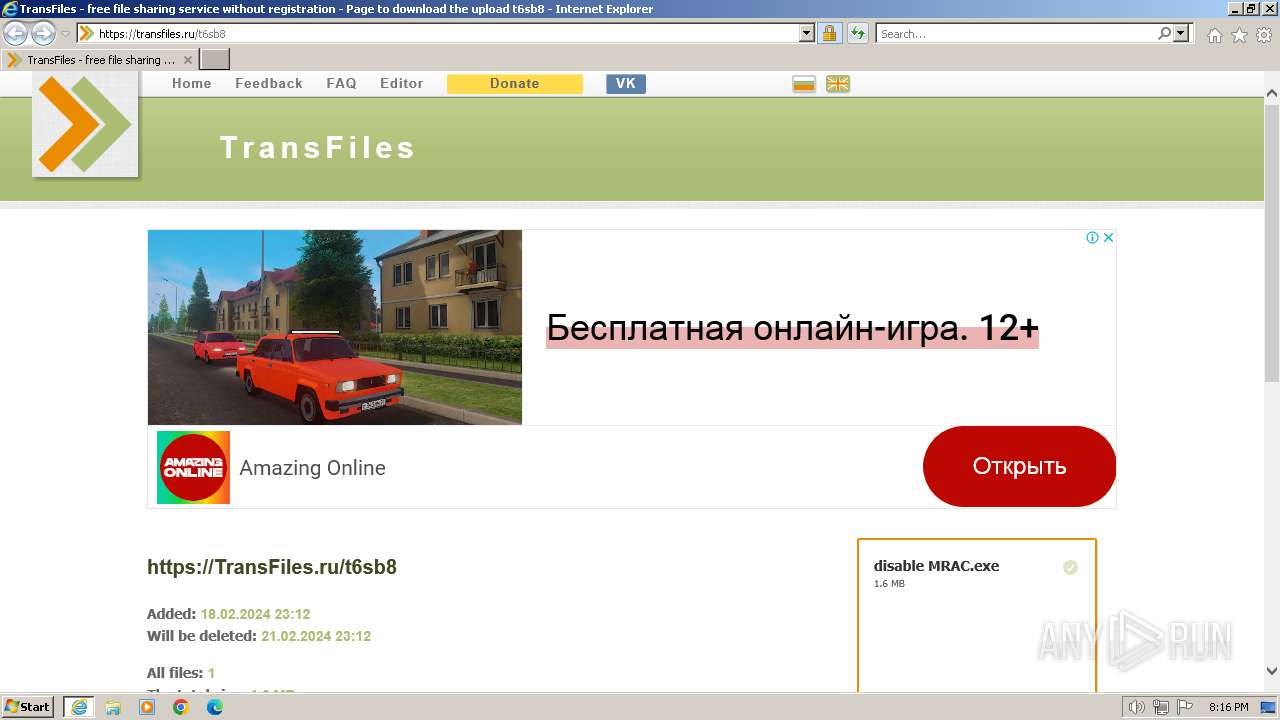Click the taskbar clock 8:16 PM
The width and height of the screenshot is (1280, 720).
click(x=1229, y=707)
